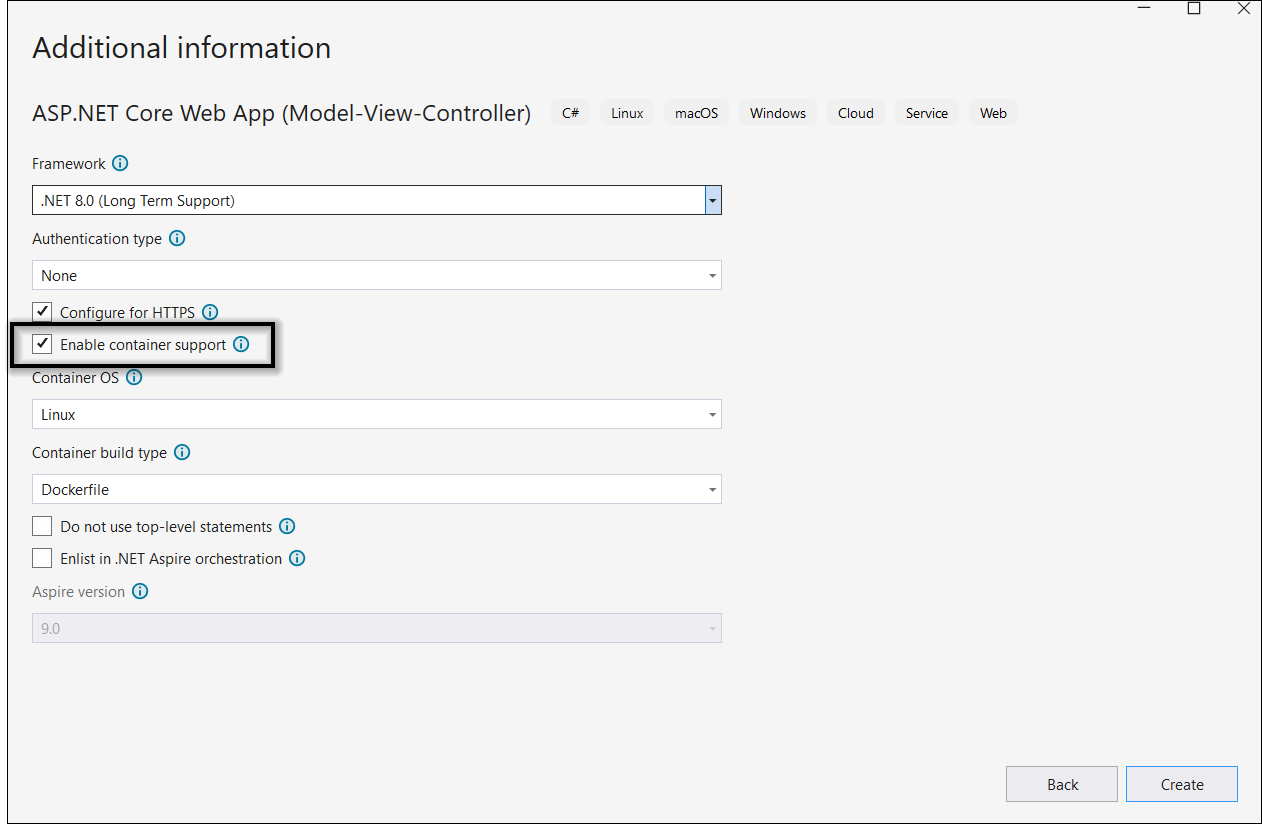Open the Container OS dropdown

point(712,414)
